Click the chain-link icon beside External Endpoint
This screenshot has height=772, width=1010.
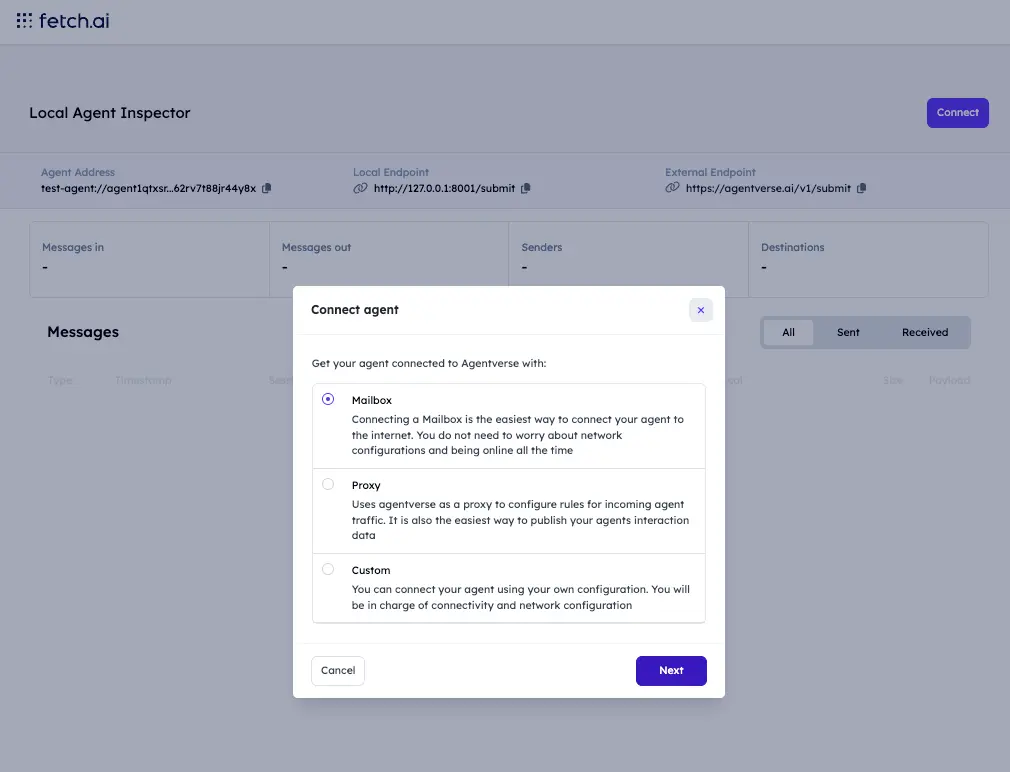[x=672, y=188]
